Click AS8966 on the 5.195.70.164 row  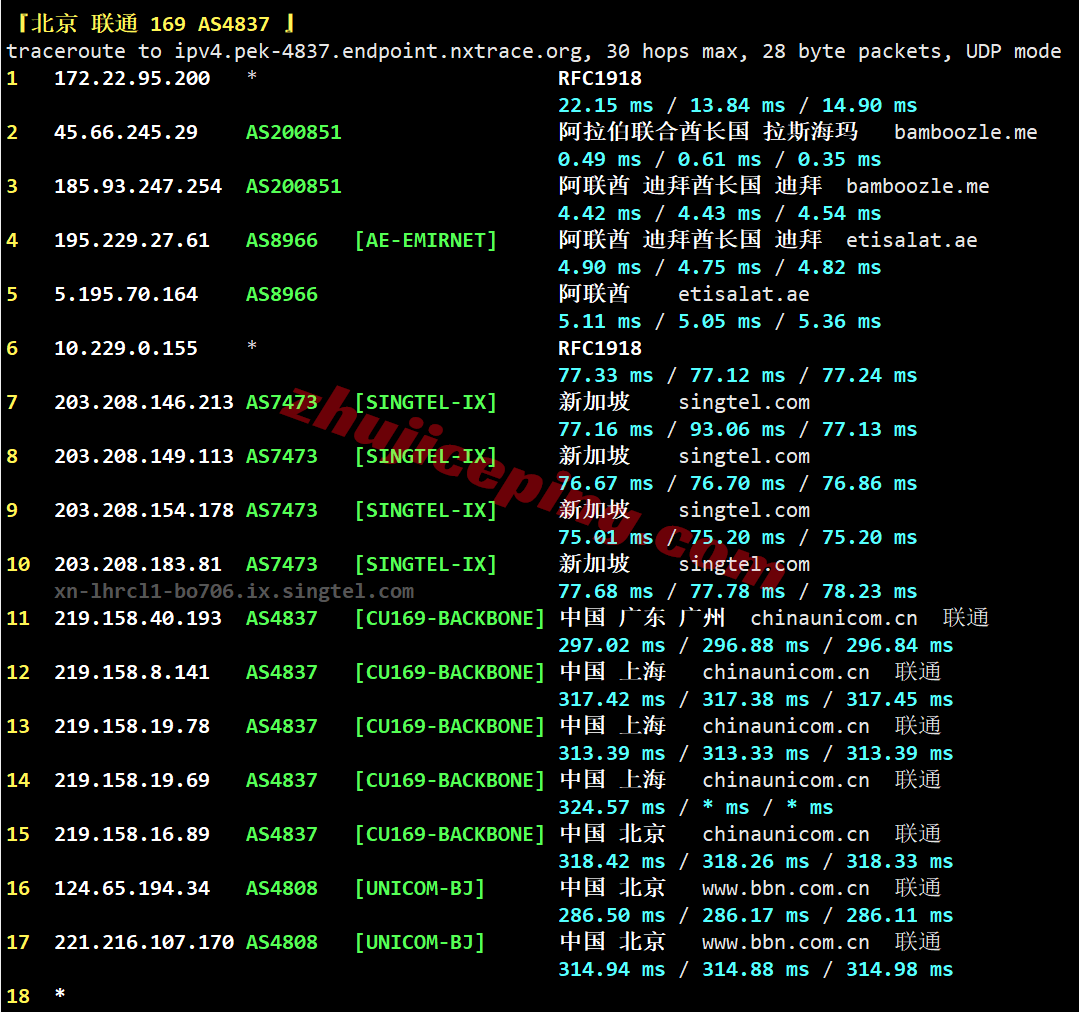[x=282, y=294]
